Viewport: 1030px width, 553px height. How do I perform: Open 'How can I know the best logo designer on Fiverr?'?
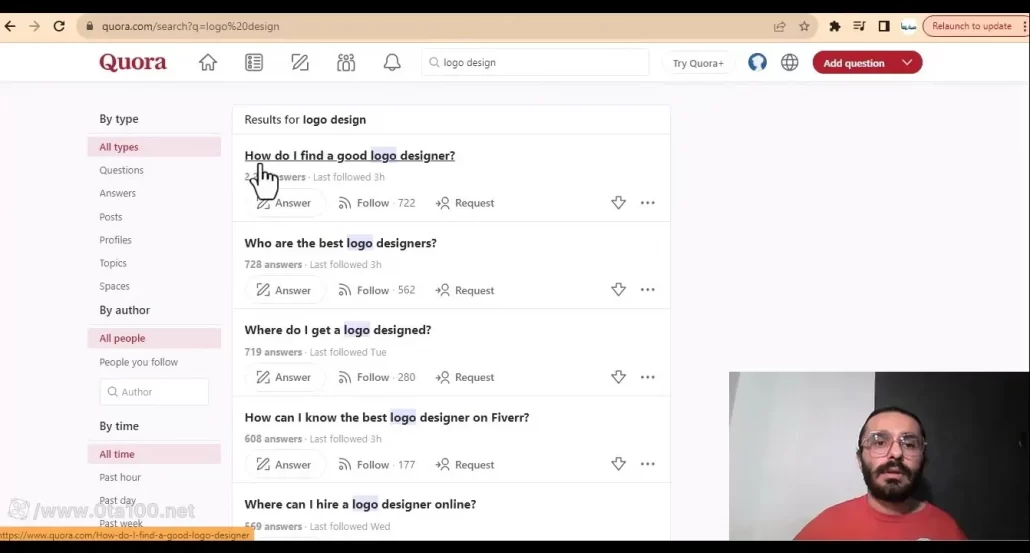386,417
